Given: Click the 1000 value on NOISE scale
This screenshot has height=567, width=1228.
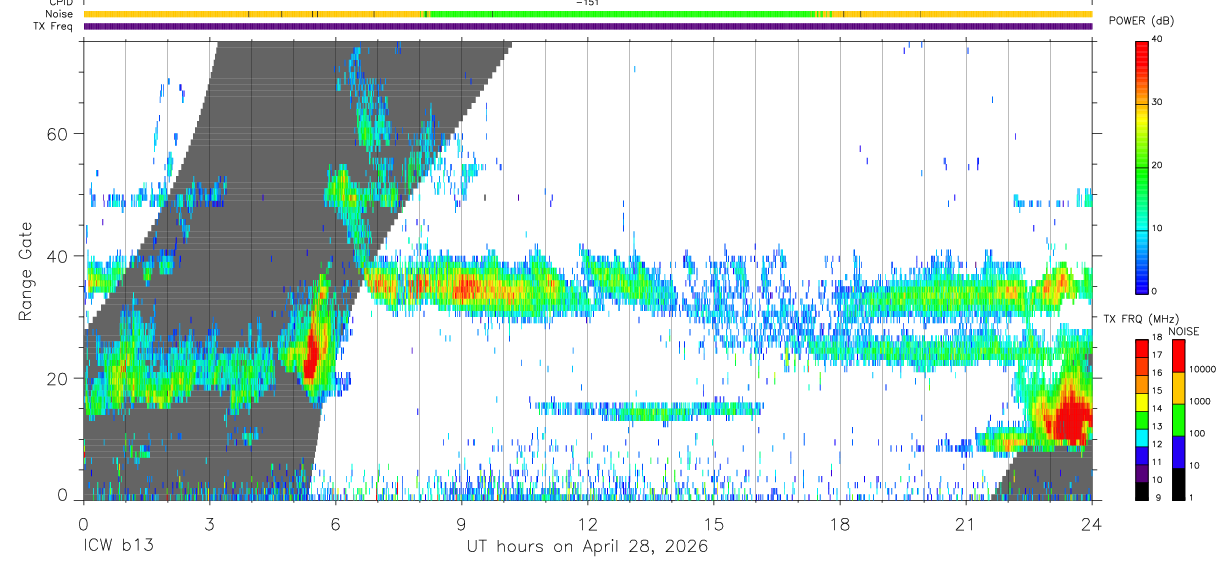Looking at the screenshot, I should [x=1200, y=401].
